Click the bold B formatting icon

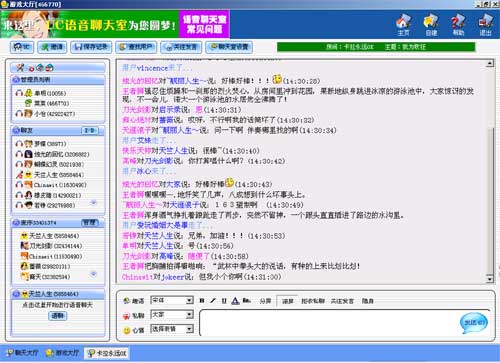(x=202, y=301)
